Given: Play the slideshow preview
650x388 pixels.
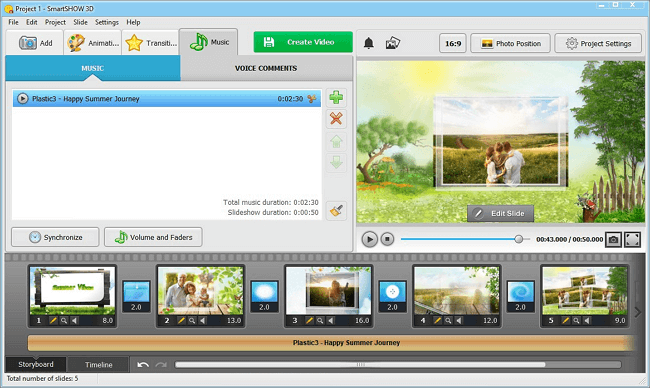Looking at the screenshot, I should point(369,239).
